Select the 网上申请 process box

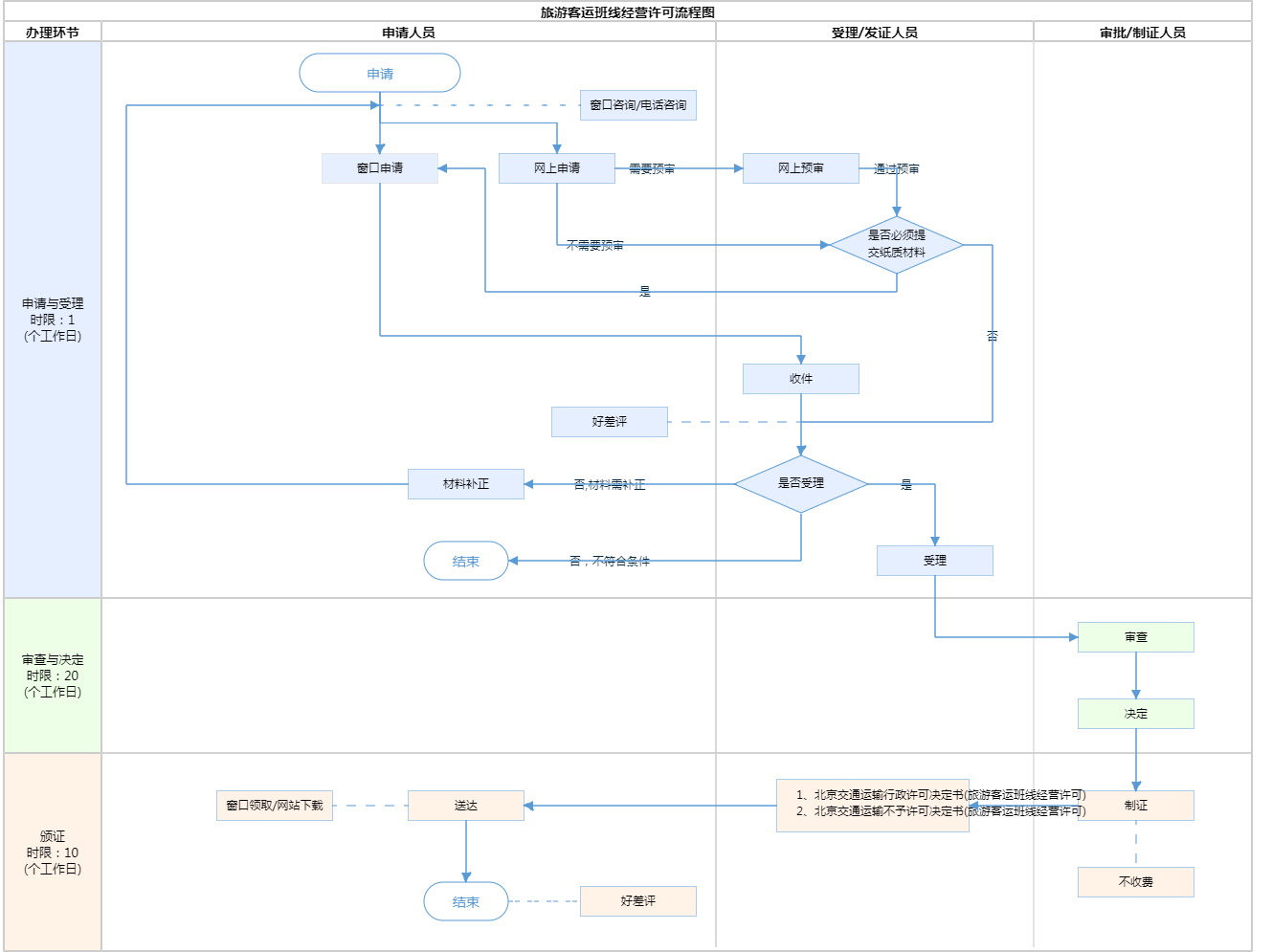pyautogui.click(x=557, y=168)
